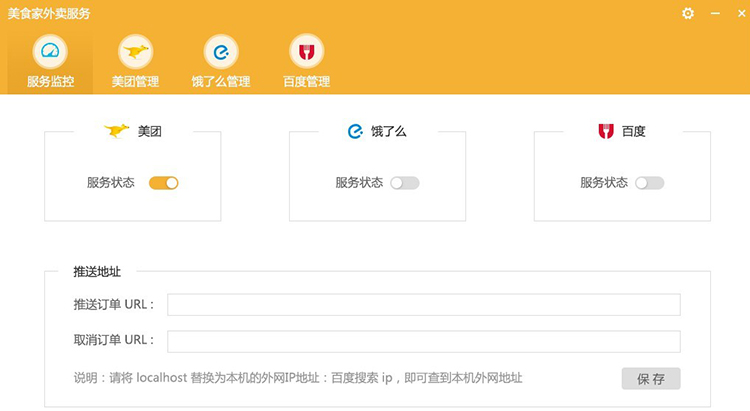
Task: Click the 百度 red logo in card header
Action: tap(606, 131)
